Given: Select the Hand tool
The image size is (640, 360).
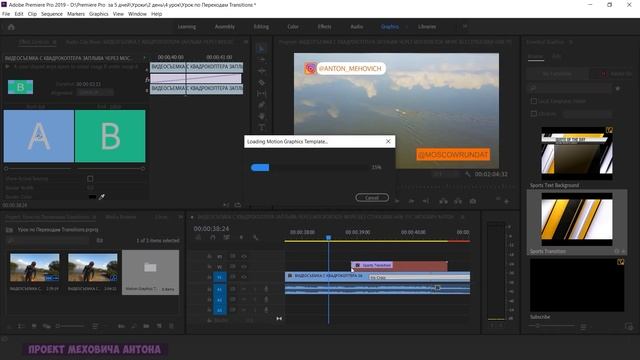Looking at the screenshot, I should click(262, 116).
